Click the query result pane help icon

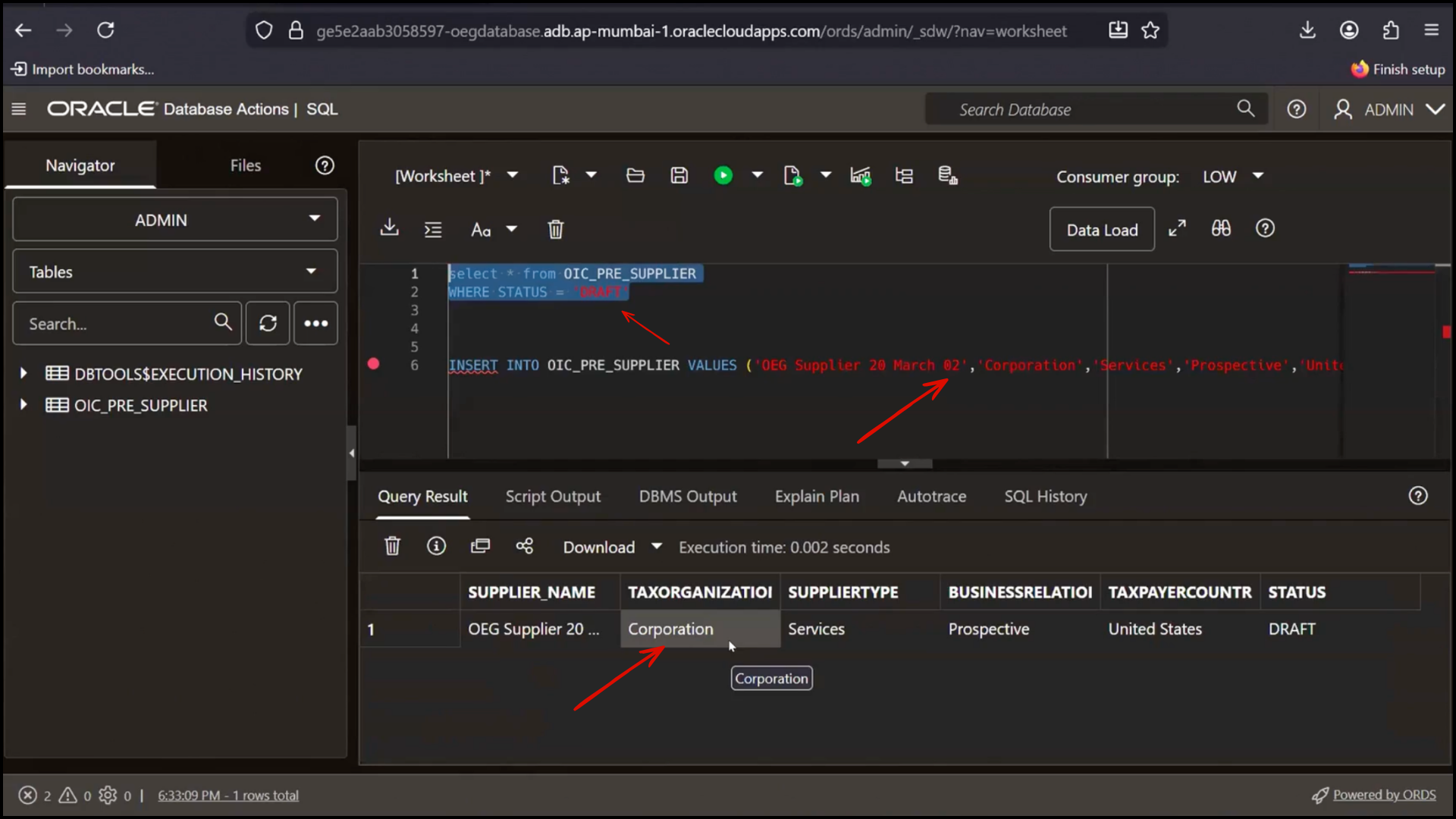coord(1418,496)
